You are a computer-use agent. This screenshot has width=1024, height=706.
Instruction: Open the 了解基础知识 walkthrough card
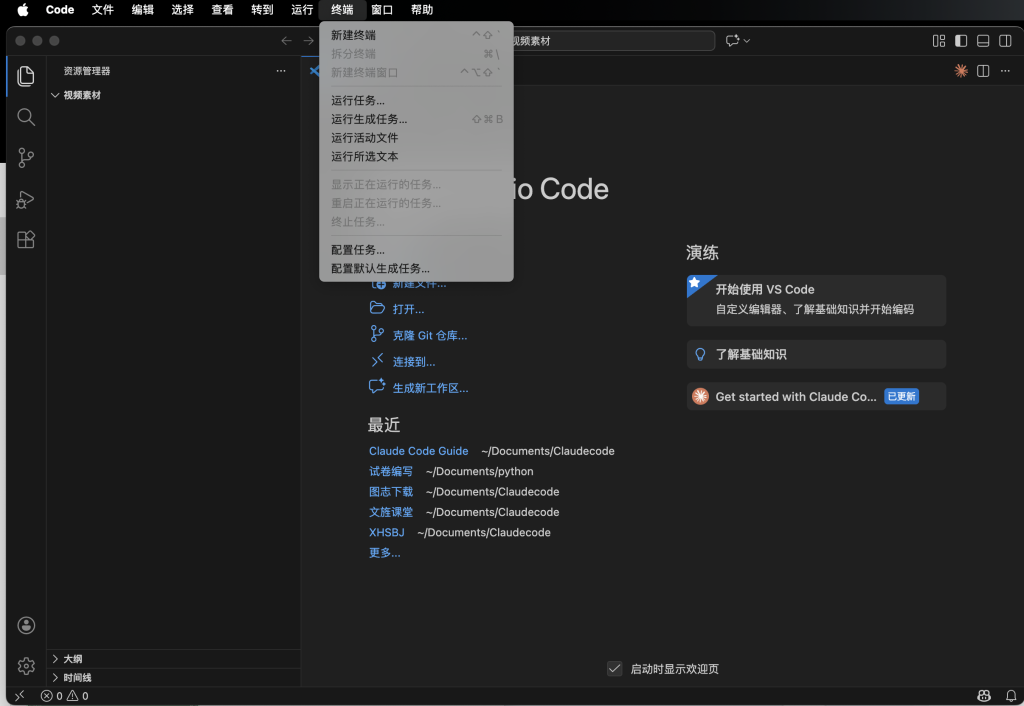click(815, 354)
